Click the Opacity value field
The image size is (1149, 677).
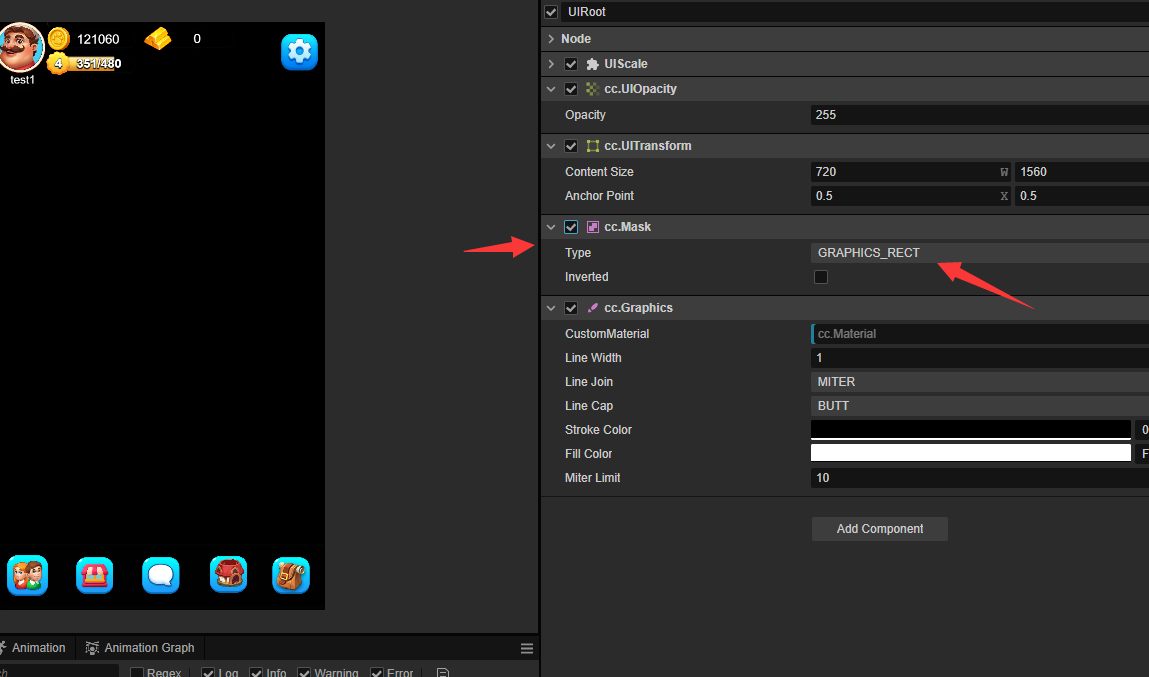tap(980, 115)
